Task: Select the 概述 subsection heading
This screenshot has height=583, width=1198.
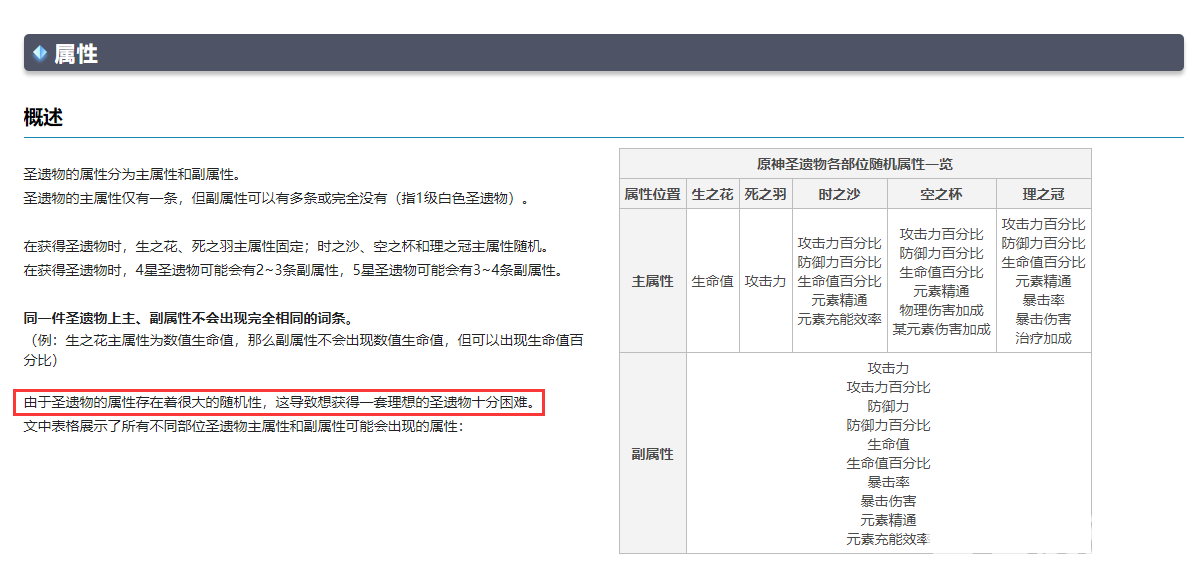Action: 43,117
